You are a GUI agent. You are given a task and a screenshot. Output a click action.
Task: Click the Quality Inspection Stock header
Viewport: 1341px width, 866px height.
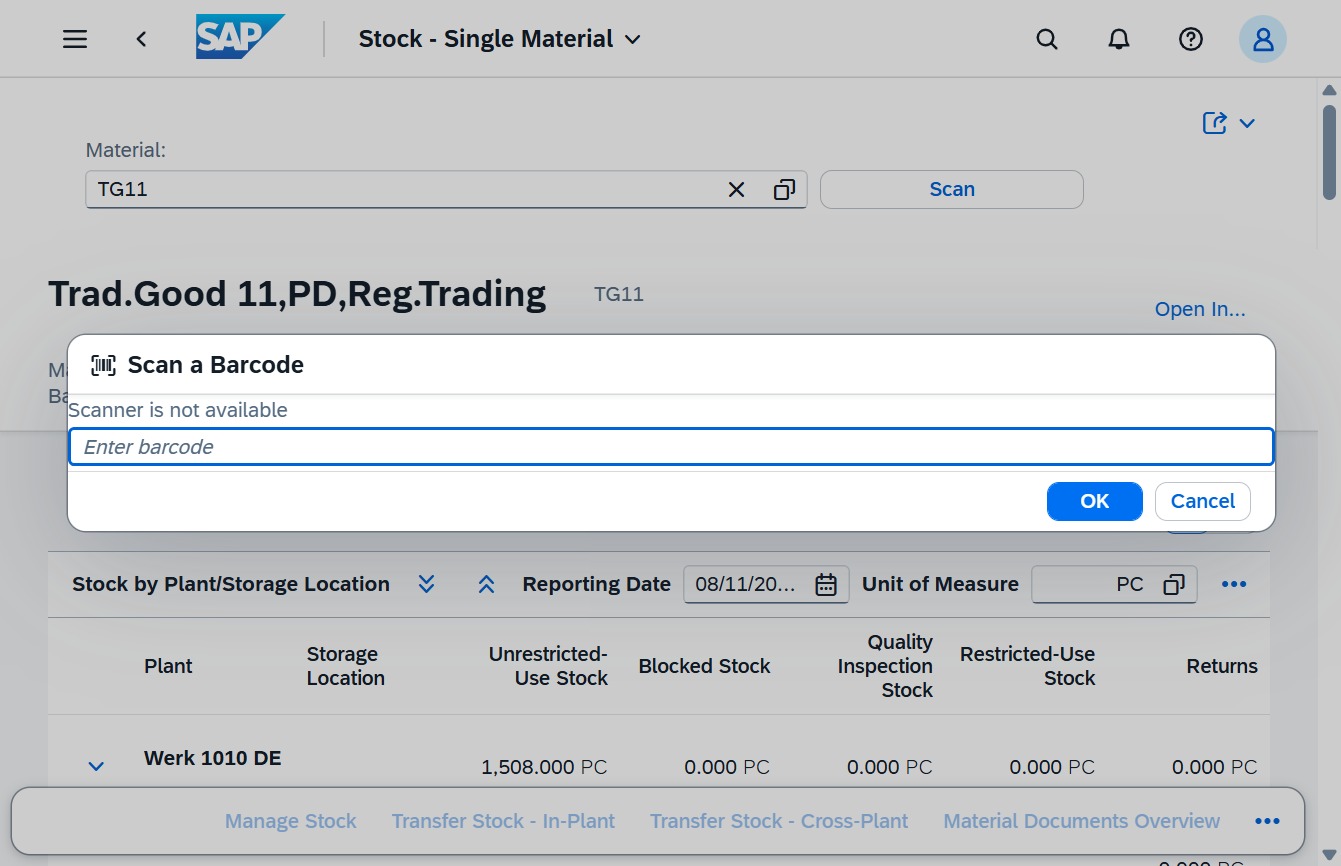coord(885,666)
